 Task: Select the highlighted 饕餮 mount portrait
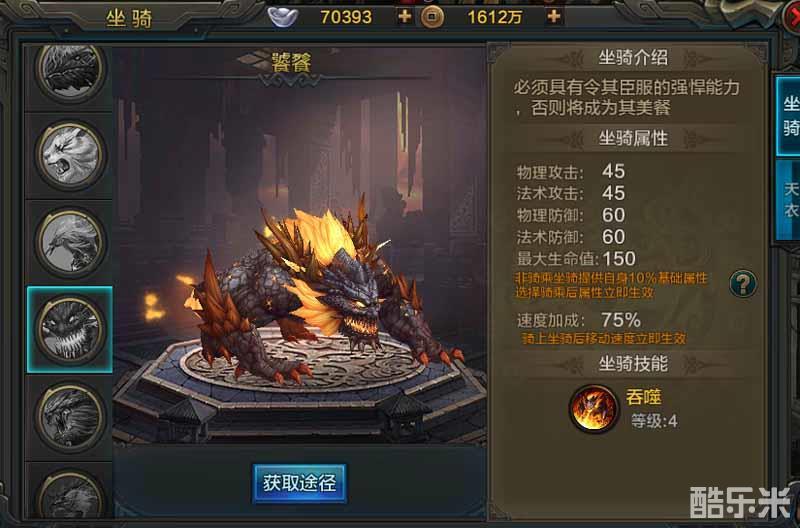(70, 330)
